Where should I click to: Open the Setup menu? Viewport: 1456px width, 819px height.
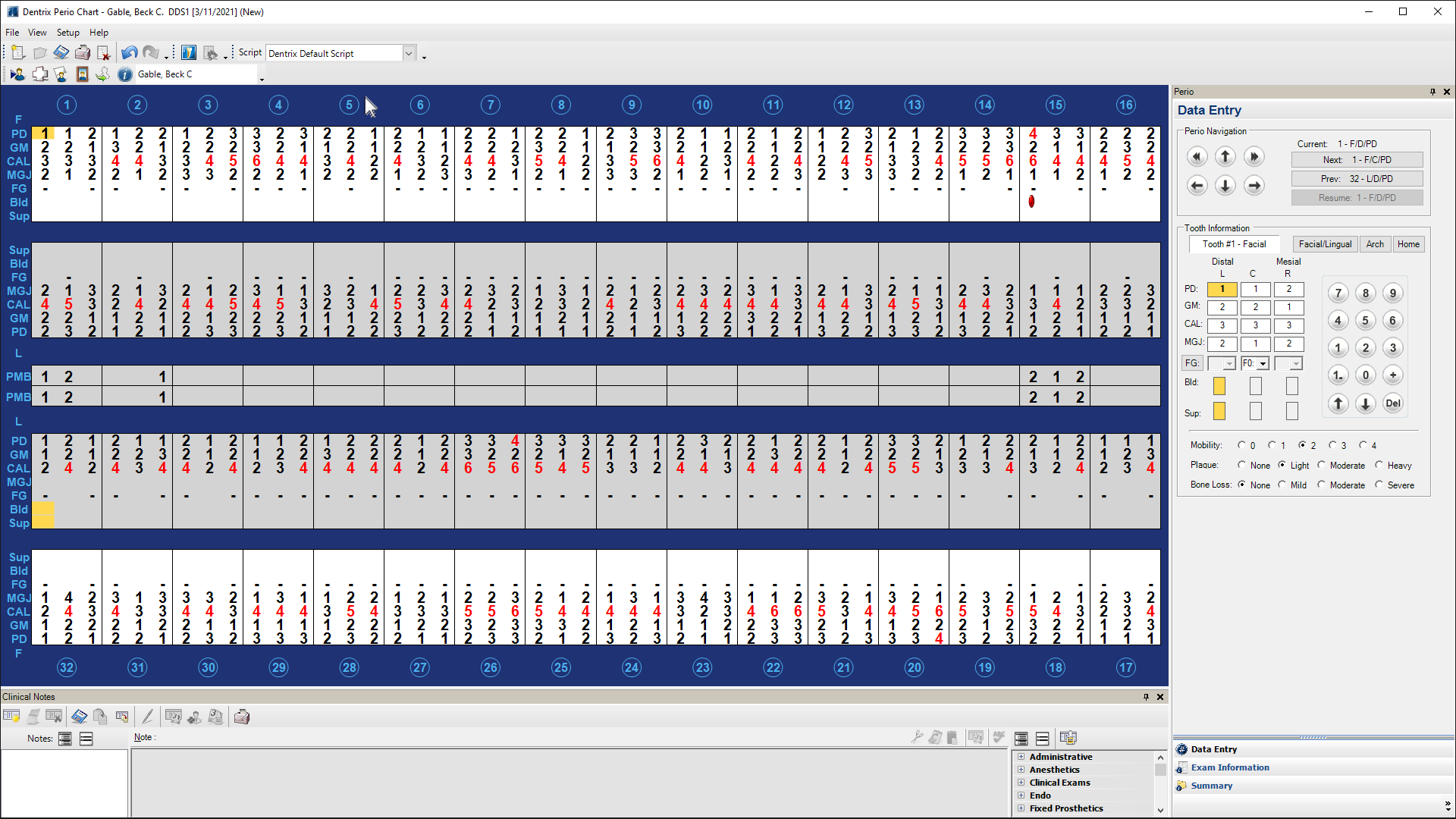tap(67, 33)
